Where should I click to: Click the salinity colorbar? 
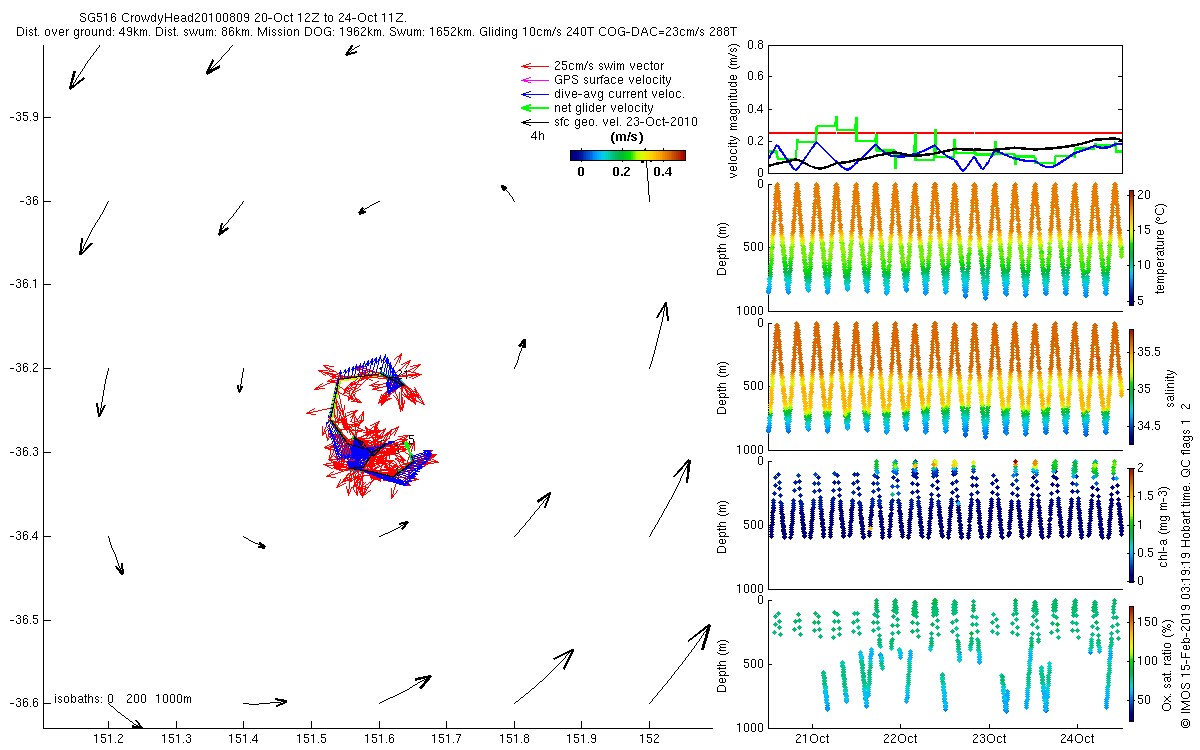[1131, 386]
